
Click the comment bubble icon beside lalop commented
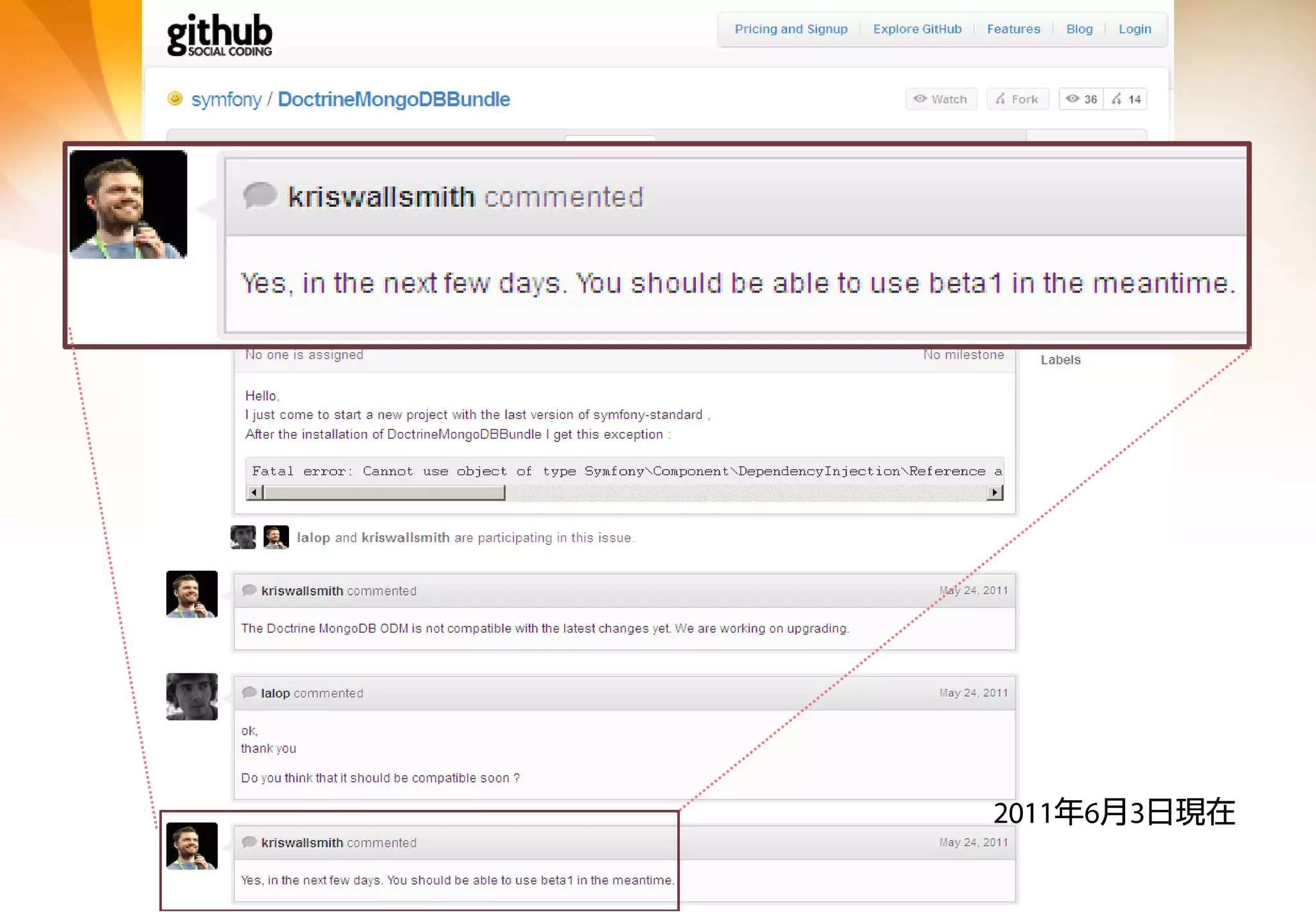[x=249, y=693]
